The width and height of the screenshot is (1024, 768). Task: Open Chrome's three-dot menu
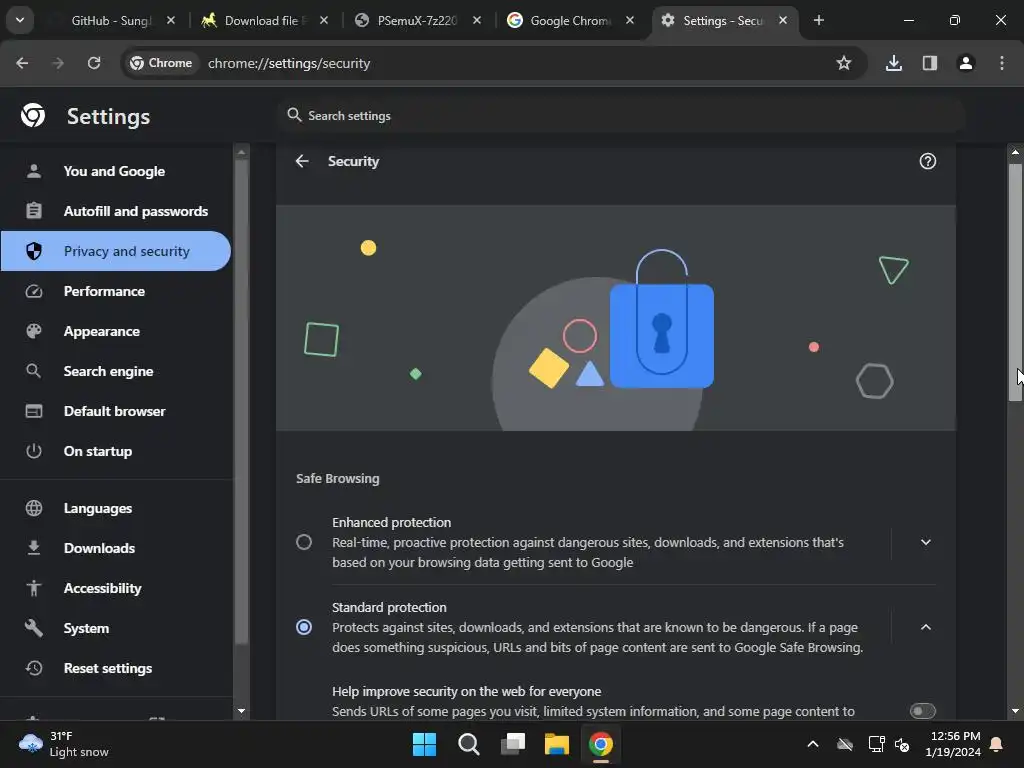(1002, 63)
